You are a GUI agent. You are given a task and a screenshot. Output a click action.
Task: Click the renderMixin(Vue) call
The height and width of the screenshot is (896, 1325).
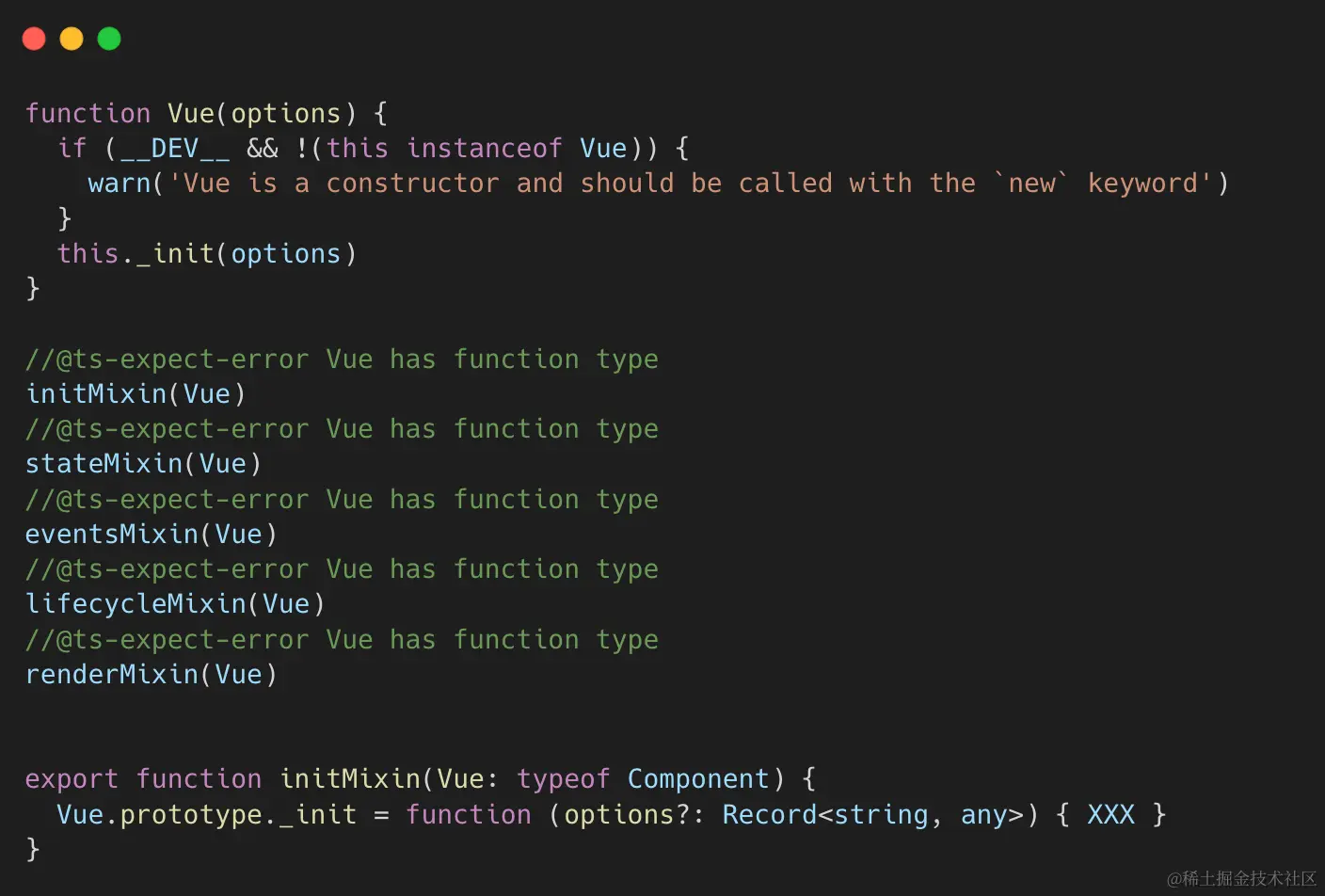[151, 675]
